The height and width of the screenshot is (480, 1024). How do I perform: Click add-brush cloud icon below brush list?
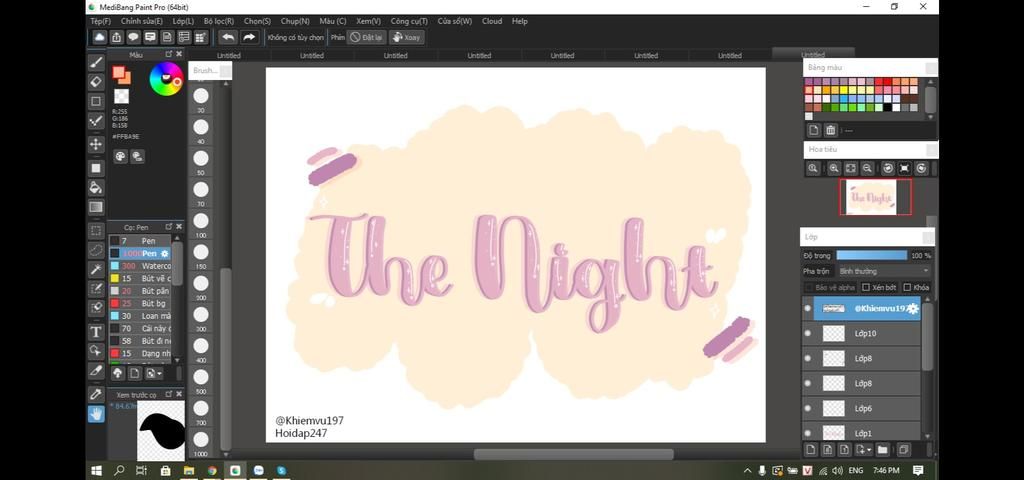pos(118,373)
